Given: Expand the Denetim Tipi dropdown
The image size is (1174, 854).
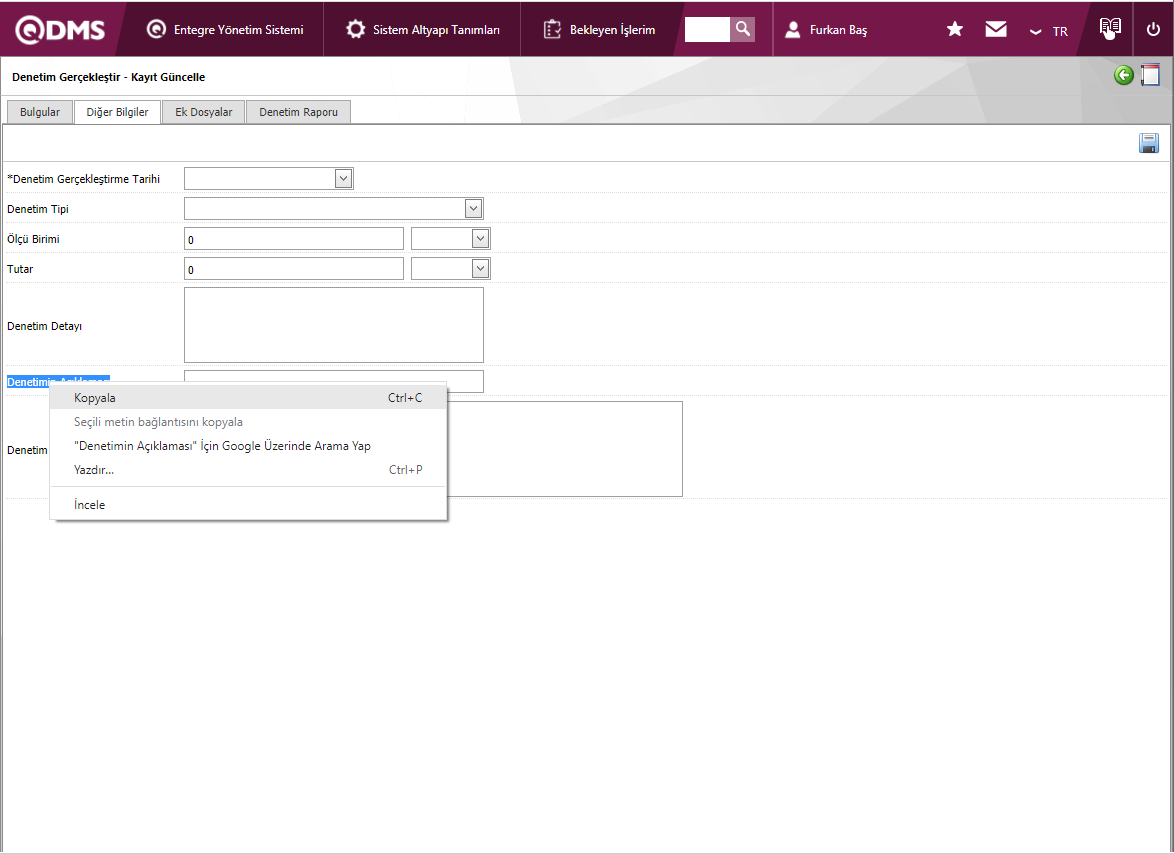Looking at the screenshot, I should point(473,209).
